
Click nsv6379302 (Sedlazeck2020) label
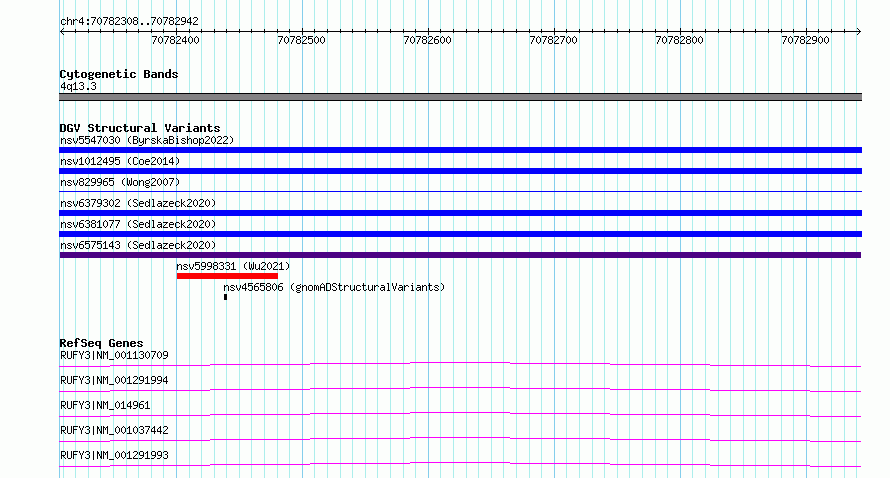coord(138,203)
